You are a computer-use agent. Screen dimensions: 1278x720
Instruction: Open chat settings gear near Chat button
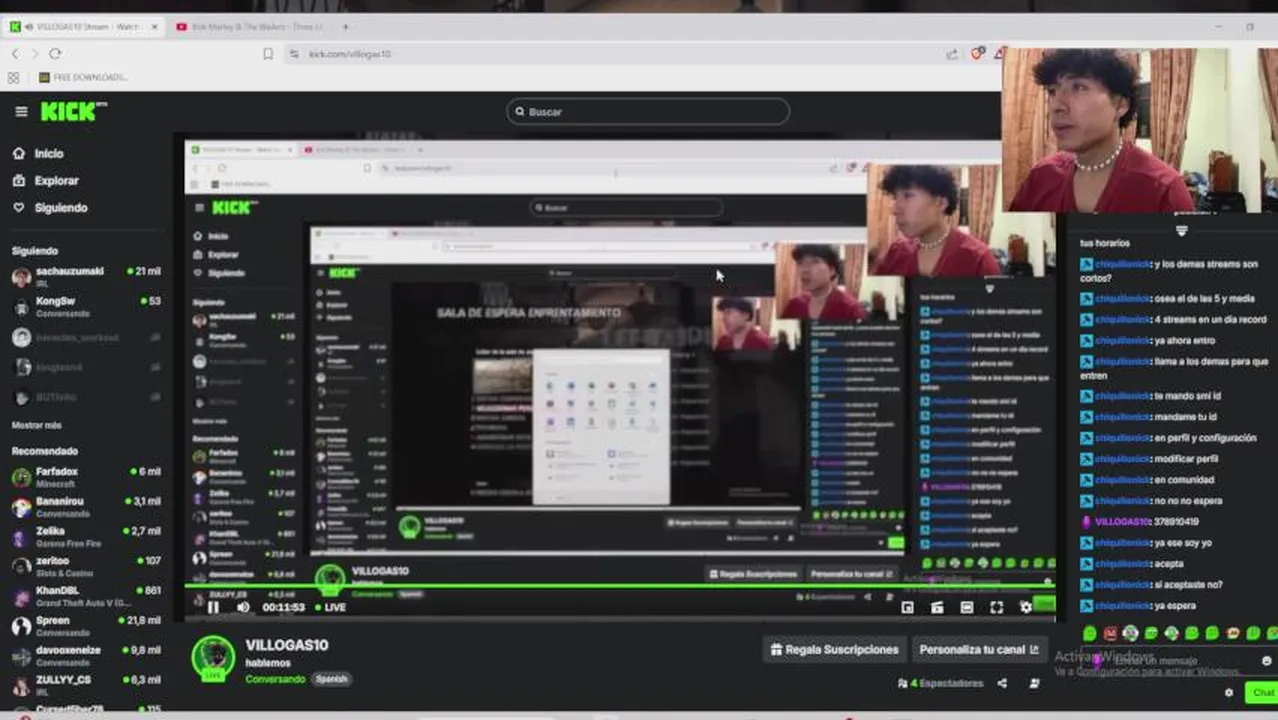1229,692
